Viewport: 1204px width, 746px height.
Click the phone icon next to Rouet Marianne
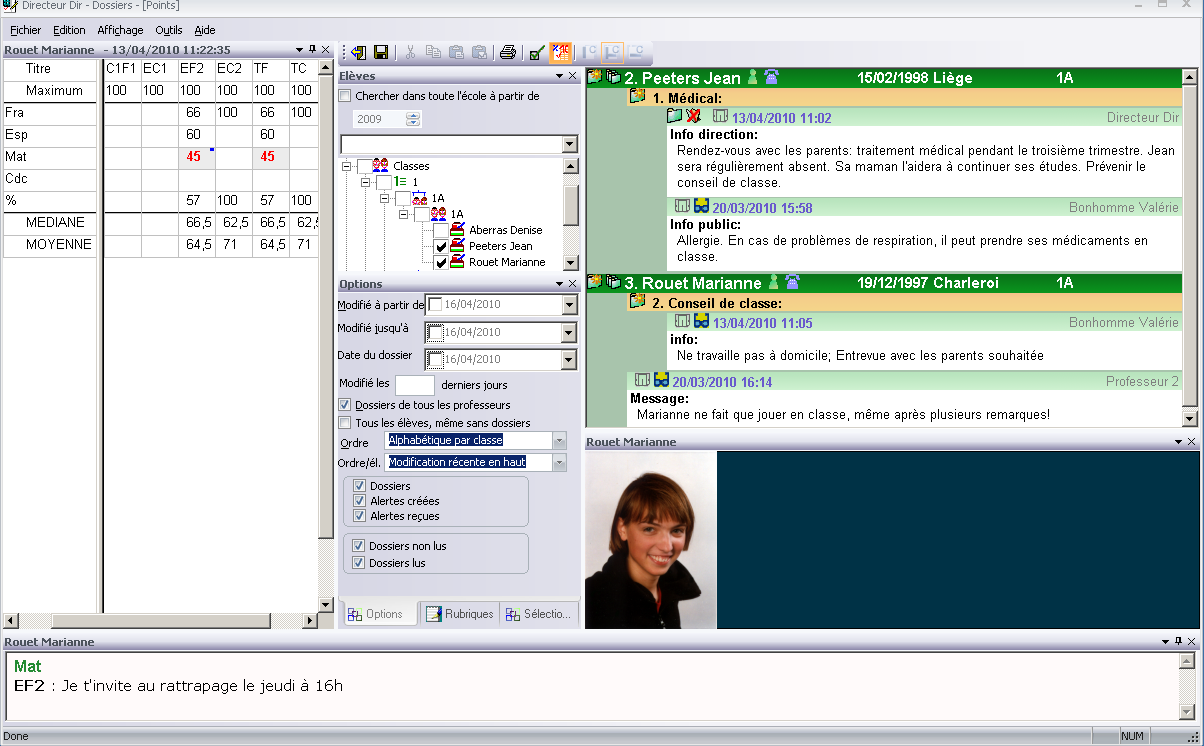point(792,282)
